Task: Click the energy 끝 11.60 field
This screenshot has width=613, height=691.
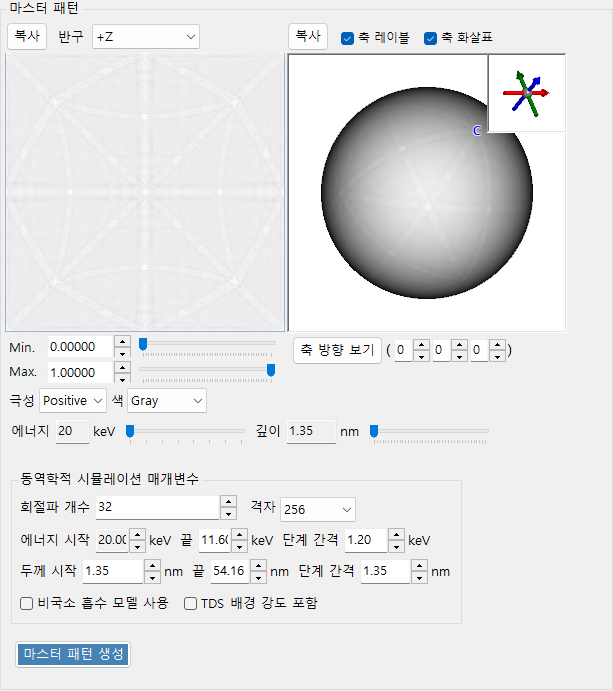Action: point(215,540)
